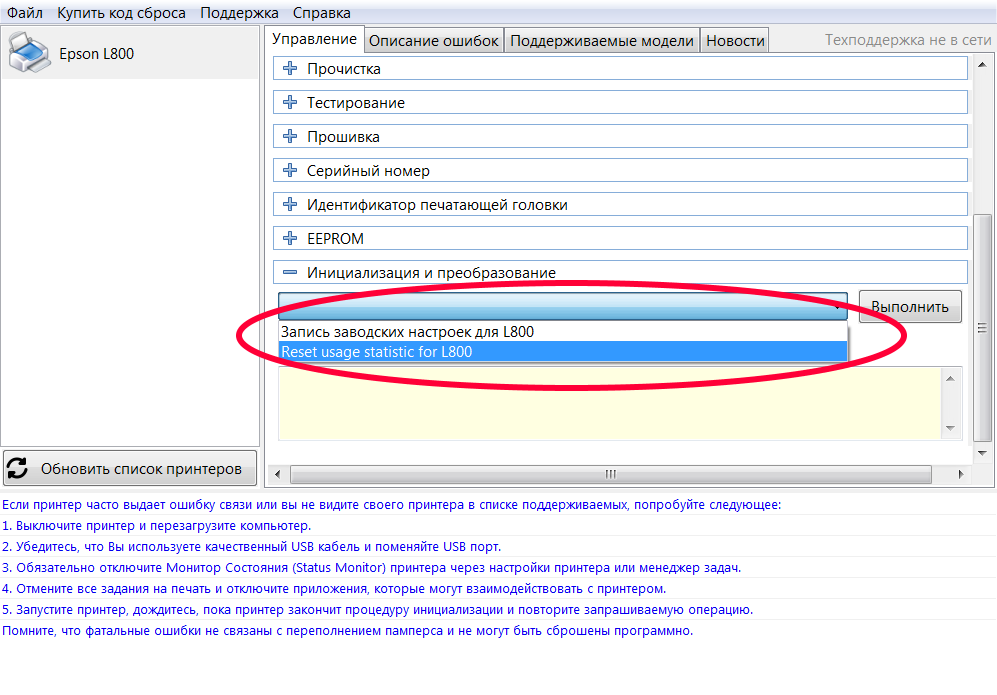
Task: Click yellow output box scroll up arrow
Action: pyautogui.click(x=951, y=379)
